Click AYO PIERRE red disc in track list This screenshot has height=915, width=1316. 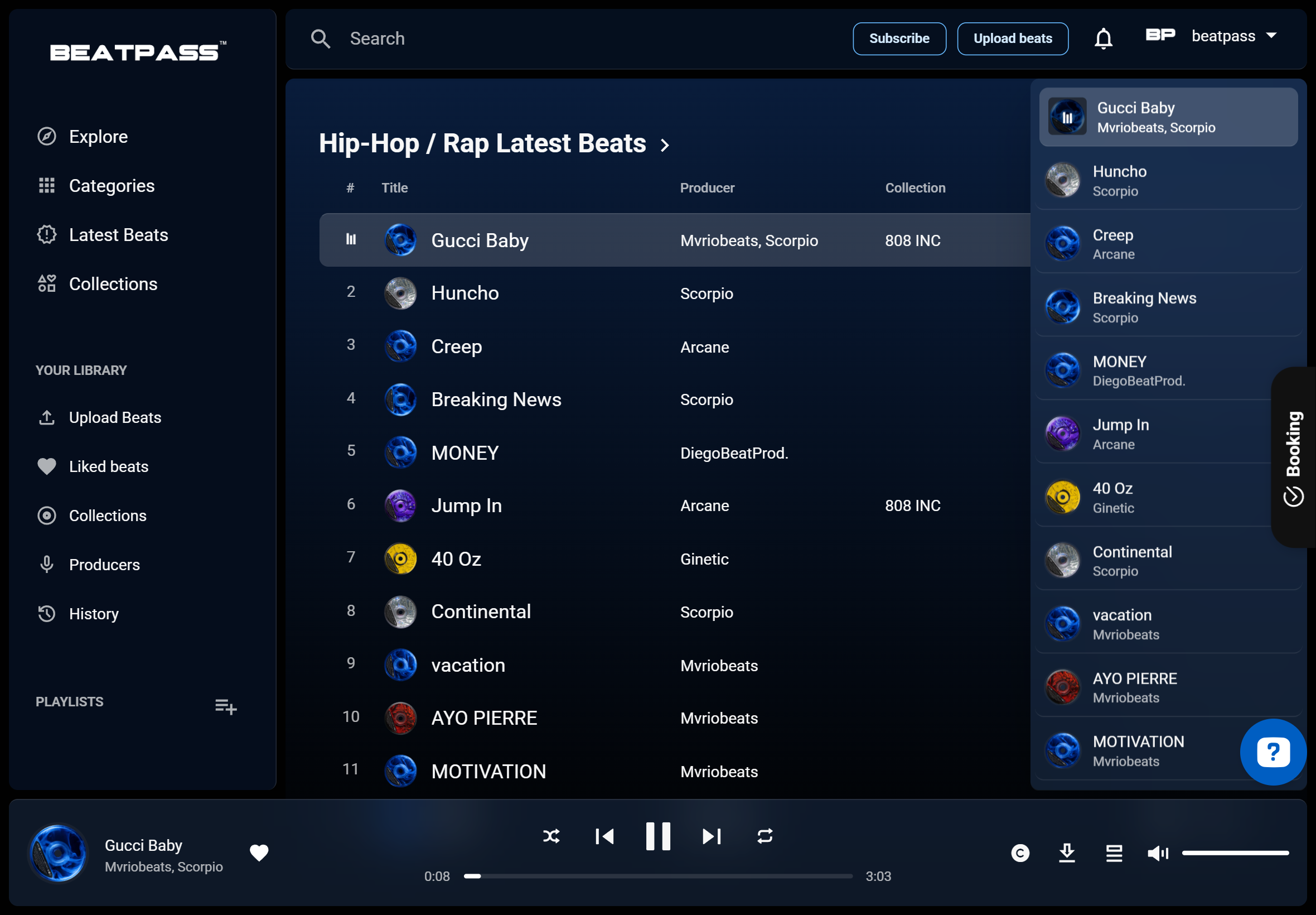pos(400,719)
